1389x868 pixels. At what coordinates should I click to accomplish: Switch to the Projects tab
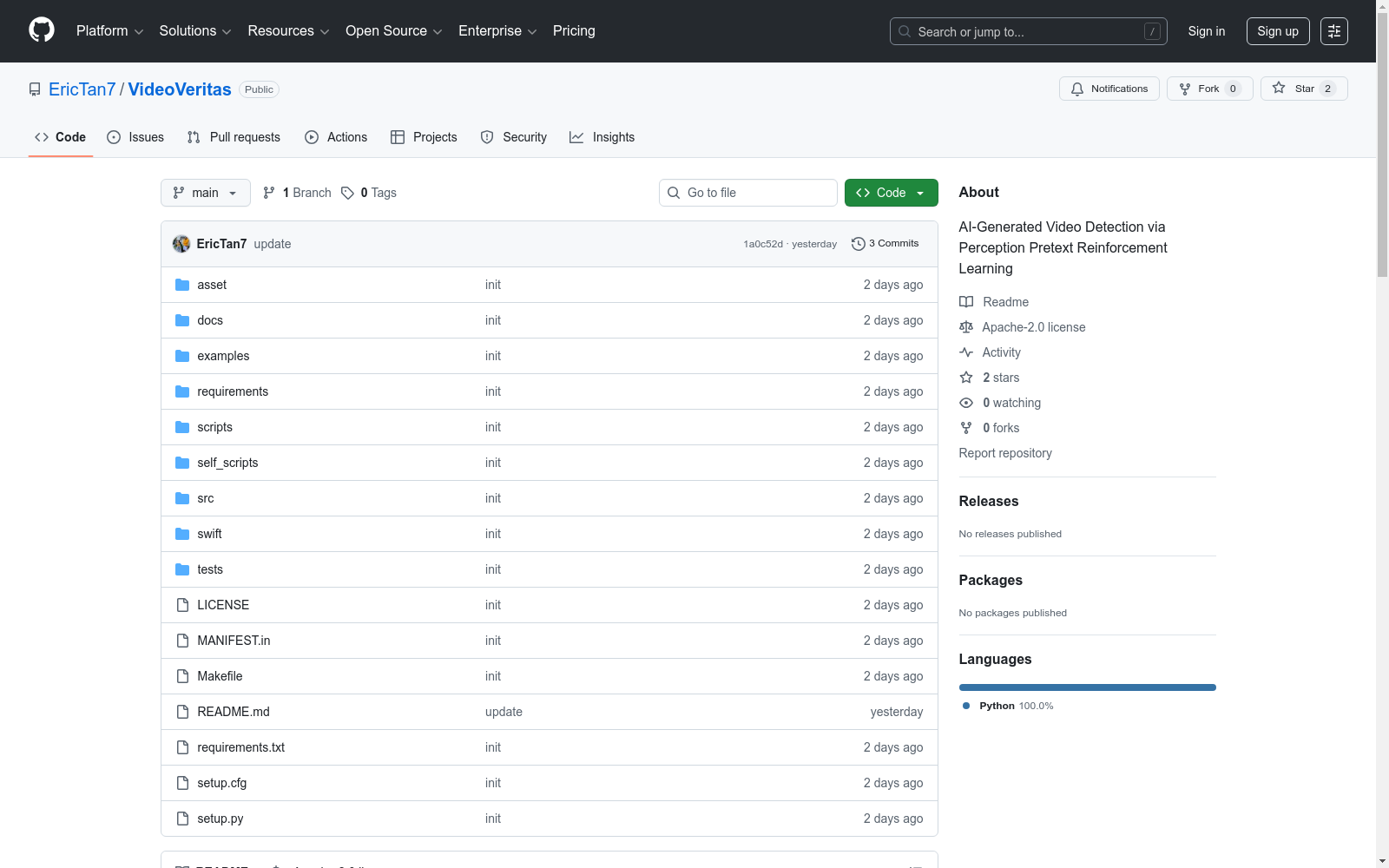(424, 137)
